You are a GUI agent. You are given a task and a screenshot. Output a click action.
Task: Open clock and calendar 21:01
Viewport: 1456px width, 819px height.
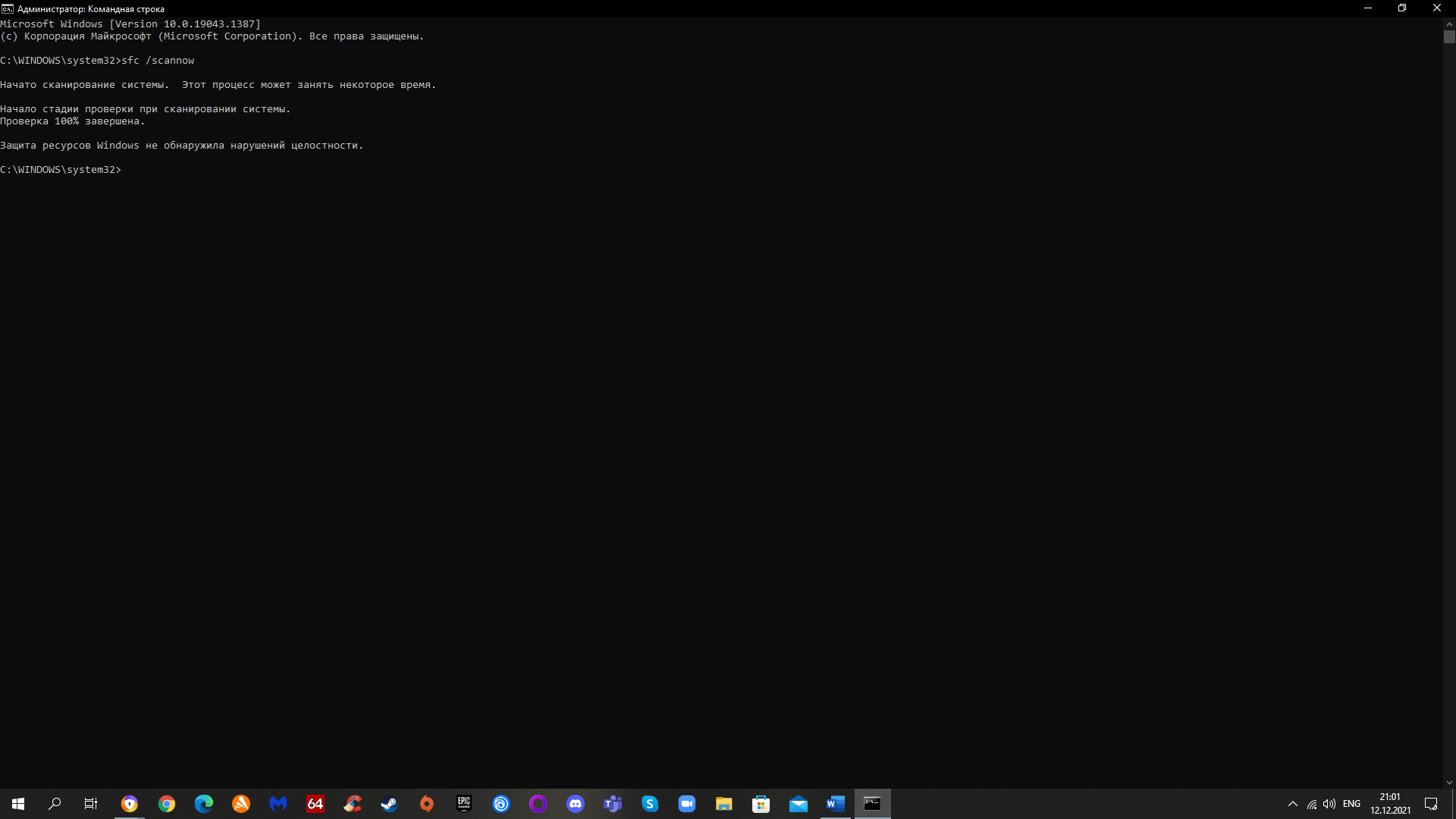(1390, 804)
